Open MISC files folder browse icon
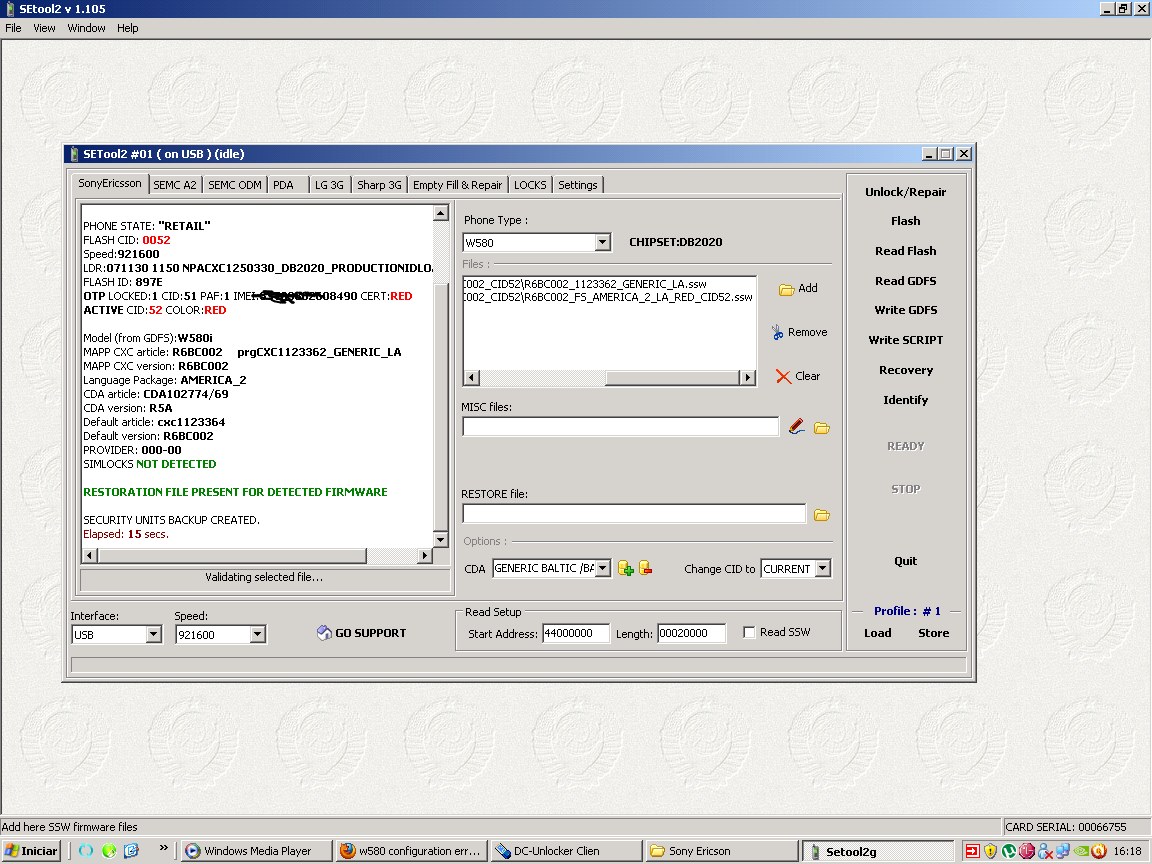Image resolution: width=1152 pixels, height=864 pixels. pos(821,428)
